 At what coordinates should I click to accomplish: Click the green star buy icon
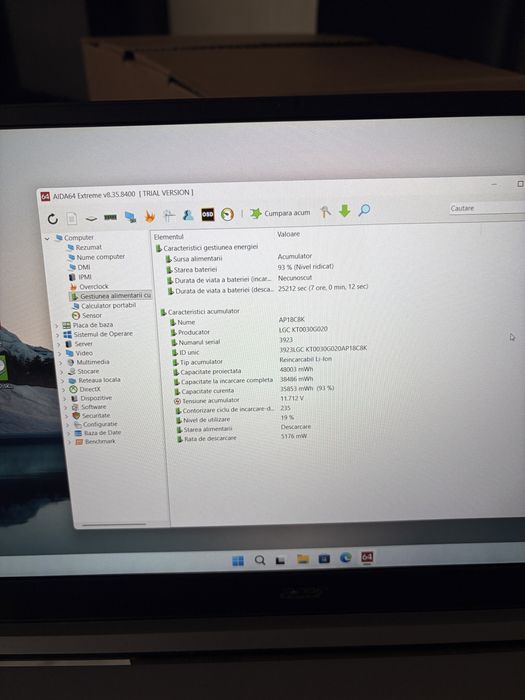(256, 213)
